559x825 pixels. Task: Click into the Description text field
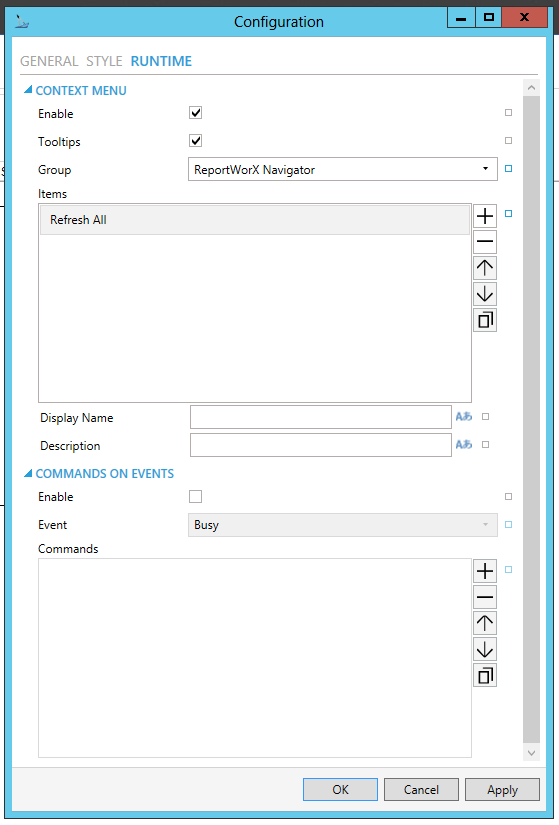pyautogui.click(x=321, y=445)
